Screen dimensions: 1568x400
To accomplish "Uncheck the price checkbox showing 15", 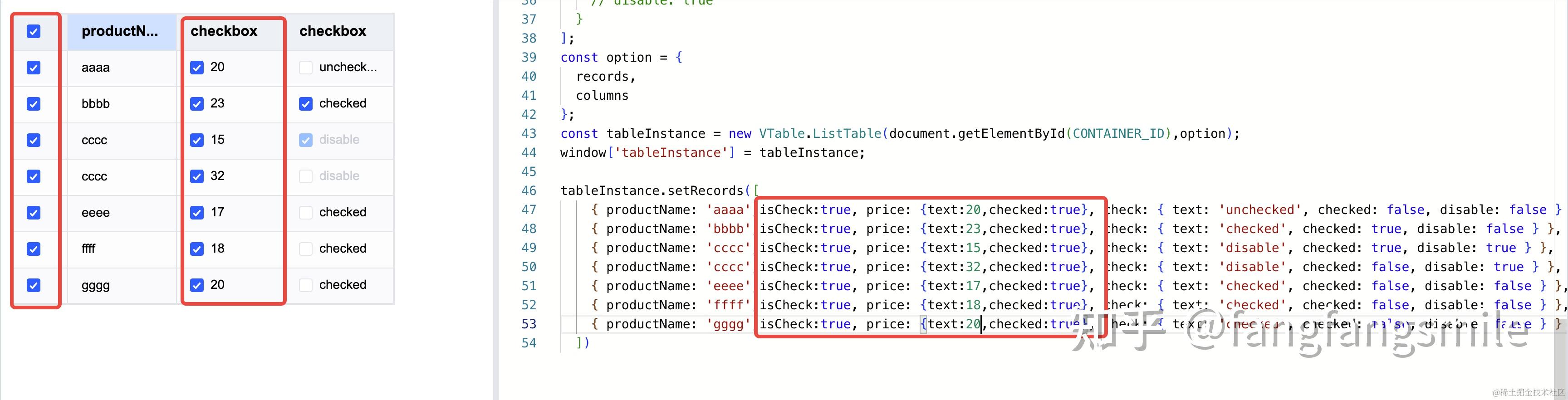I will pyautogui.click(x=196, y=139).
